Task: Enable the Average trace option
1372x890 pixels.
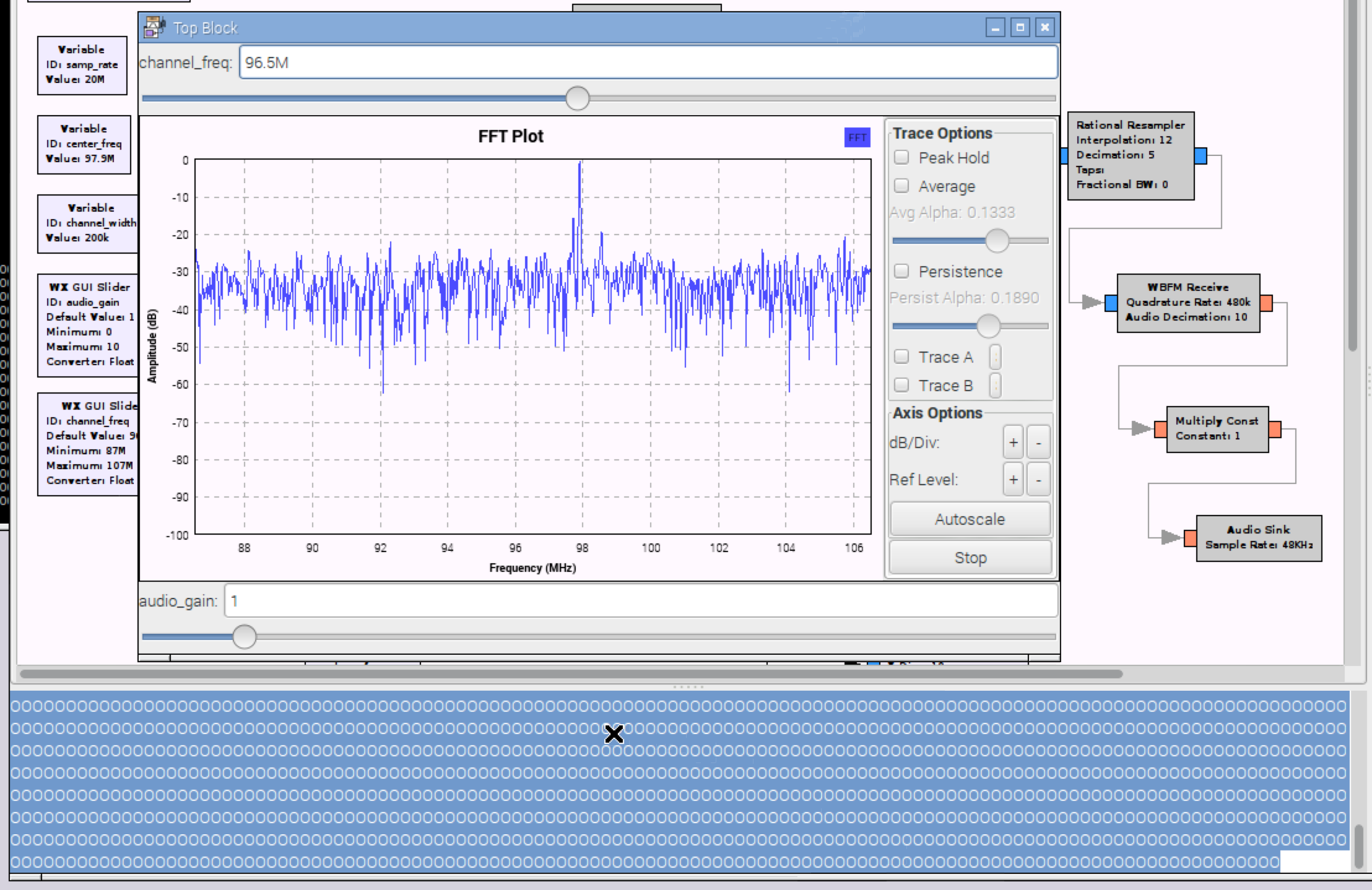Action: tap(901, 186)
